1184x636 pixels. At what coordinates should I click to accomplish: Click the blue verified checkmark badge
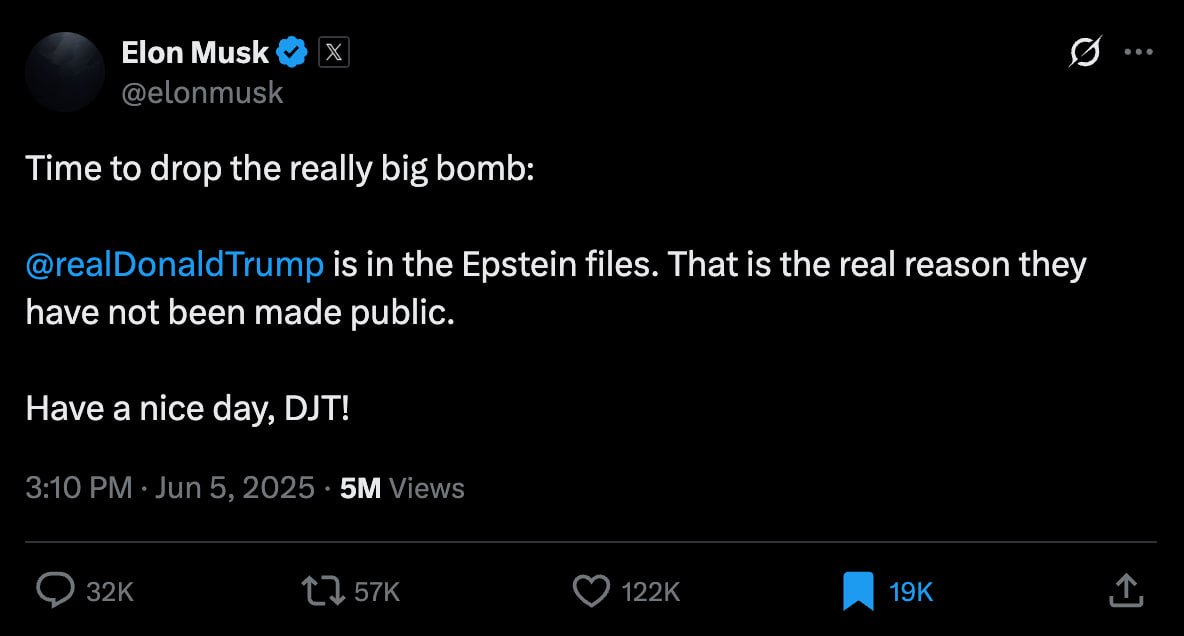[292, 53]
